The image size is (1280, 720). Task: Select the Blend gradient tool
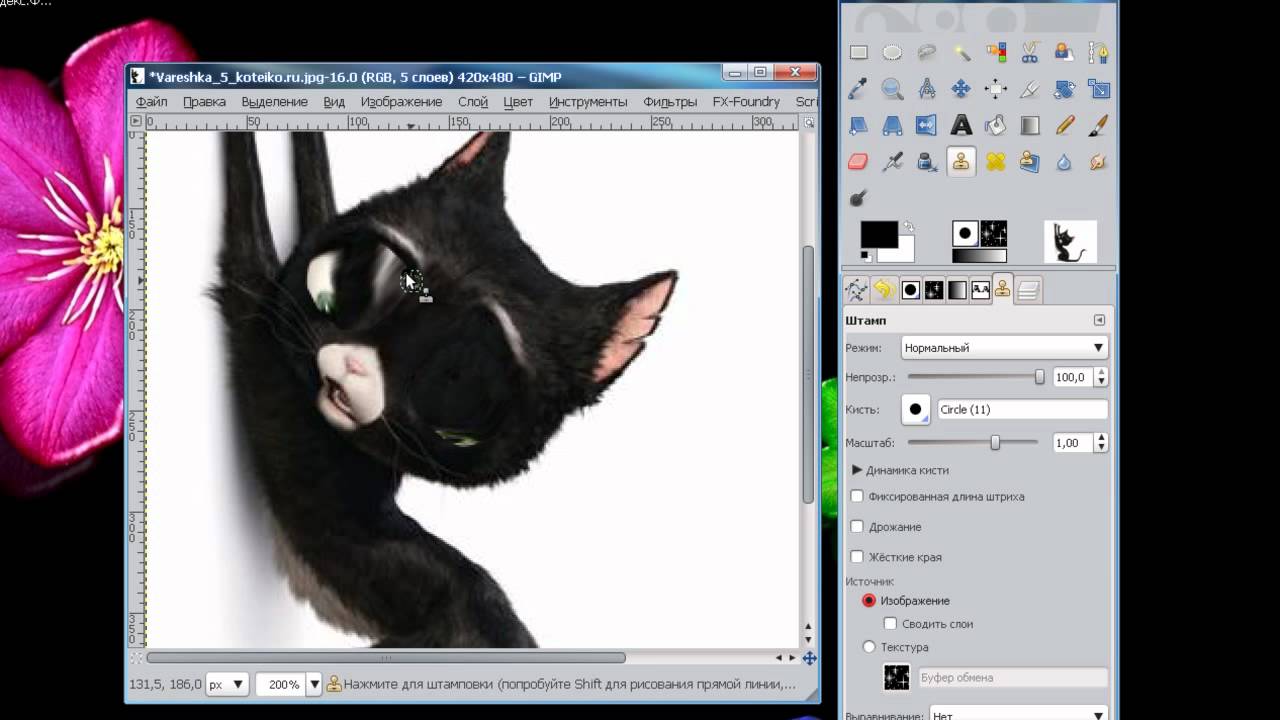(1030, 125)
